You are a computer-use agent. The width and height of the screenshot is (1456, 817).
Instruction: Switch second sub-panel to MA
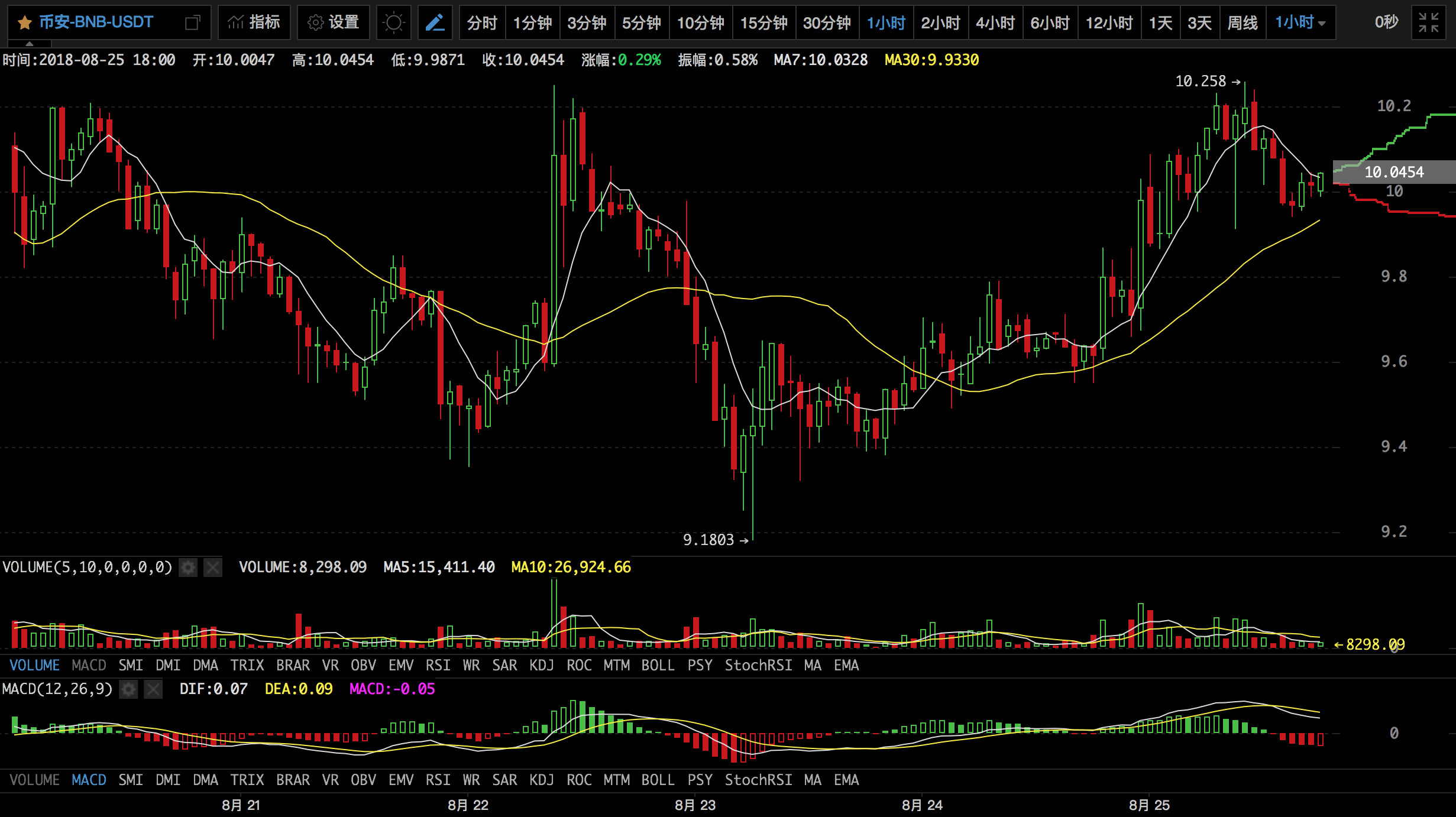click(x=813, y=780)
